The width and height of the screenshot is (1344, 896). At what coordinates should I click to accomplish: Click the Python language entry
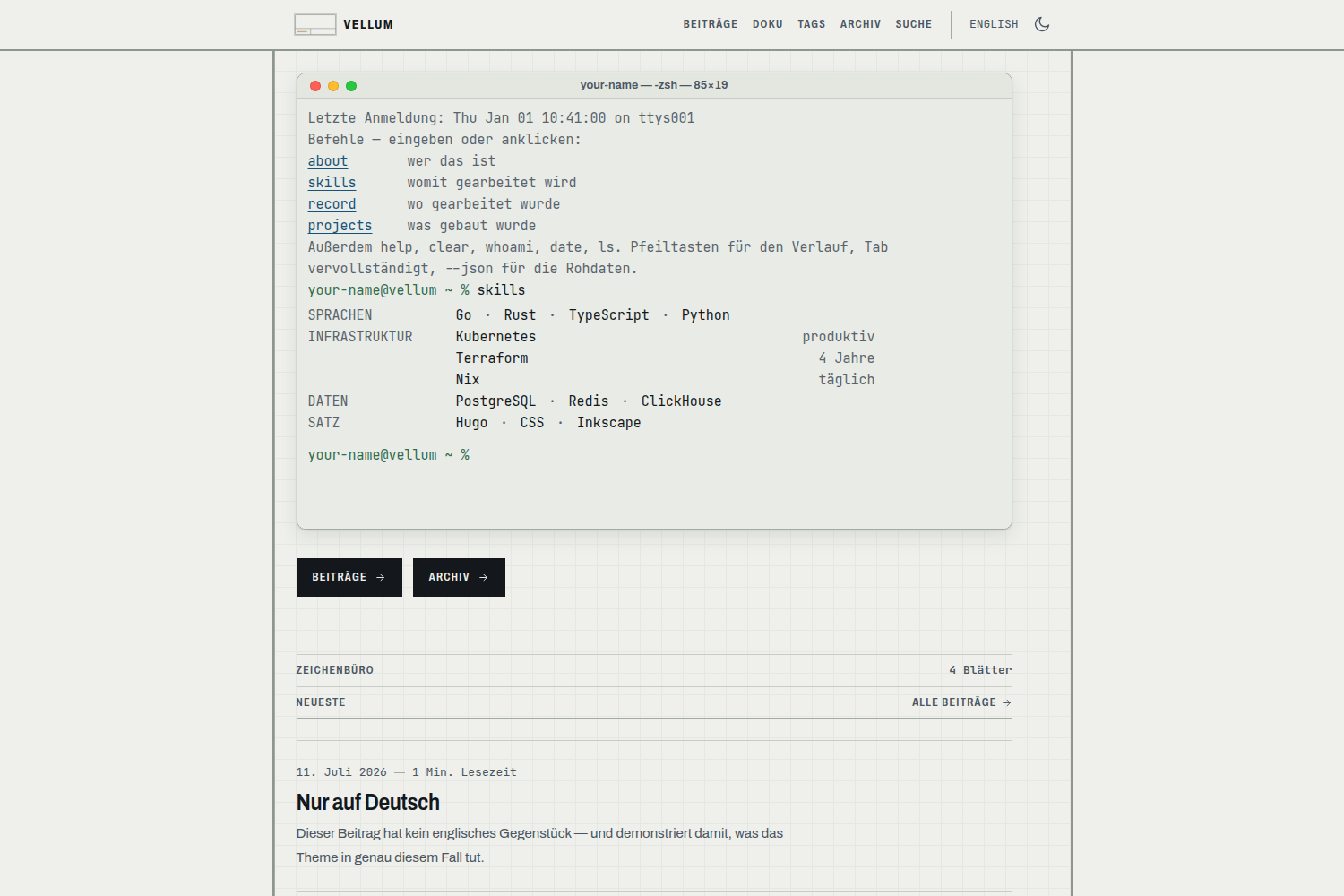pos(705,315)
